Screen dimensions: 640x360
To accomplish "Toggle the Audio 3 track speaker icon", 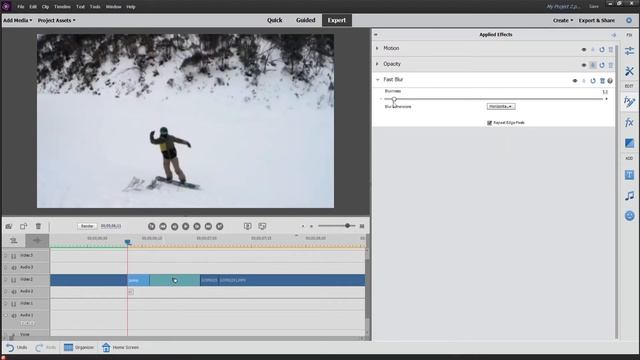I will tap(14, 268).
